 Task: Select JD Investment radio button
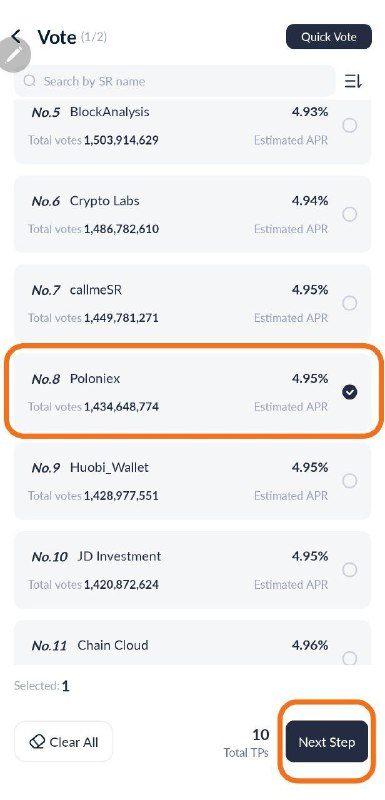[x=349, y=570]
